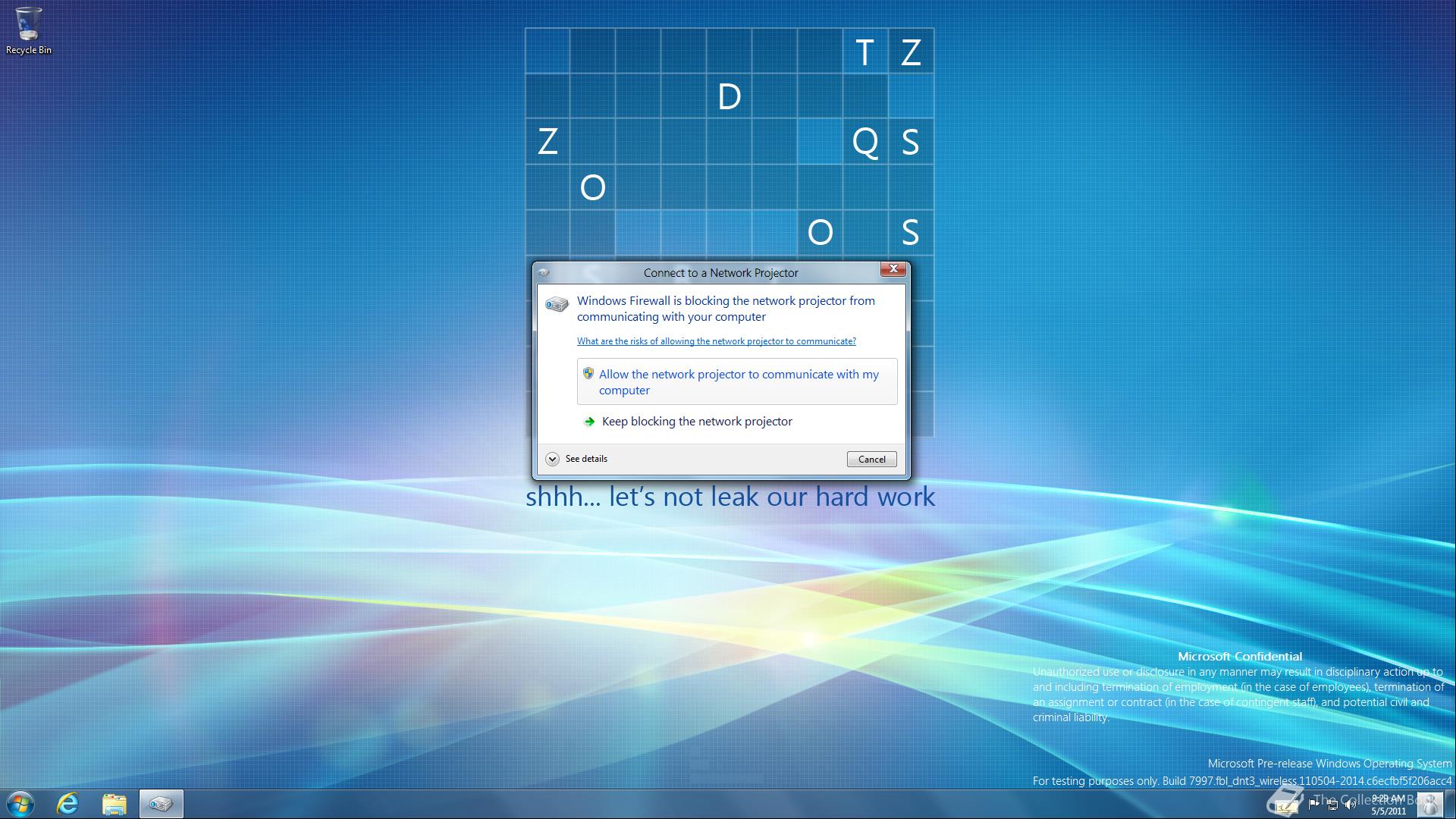Open the volume speaker tray icon
Screen dimensions: 1456x819
[x=1351, y=805]
